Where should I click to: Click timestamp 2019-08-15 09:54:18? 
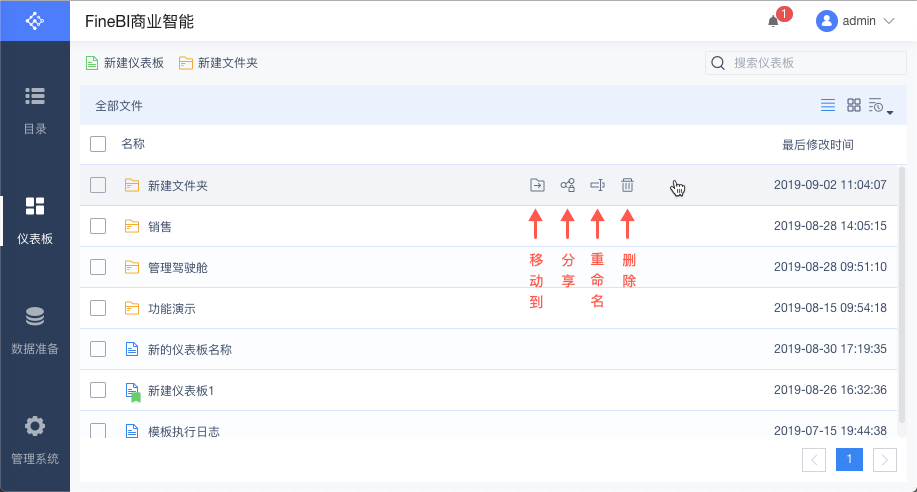[x=830, y=308]
